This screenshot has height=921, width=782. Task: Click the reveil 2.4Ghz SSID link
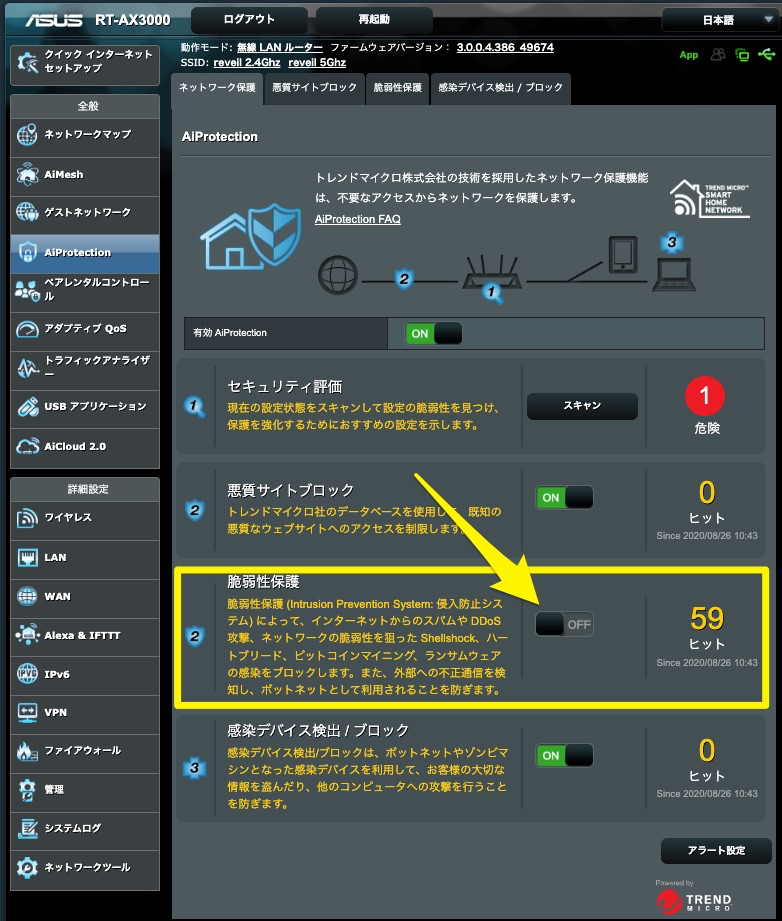(247, 62)
